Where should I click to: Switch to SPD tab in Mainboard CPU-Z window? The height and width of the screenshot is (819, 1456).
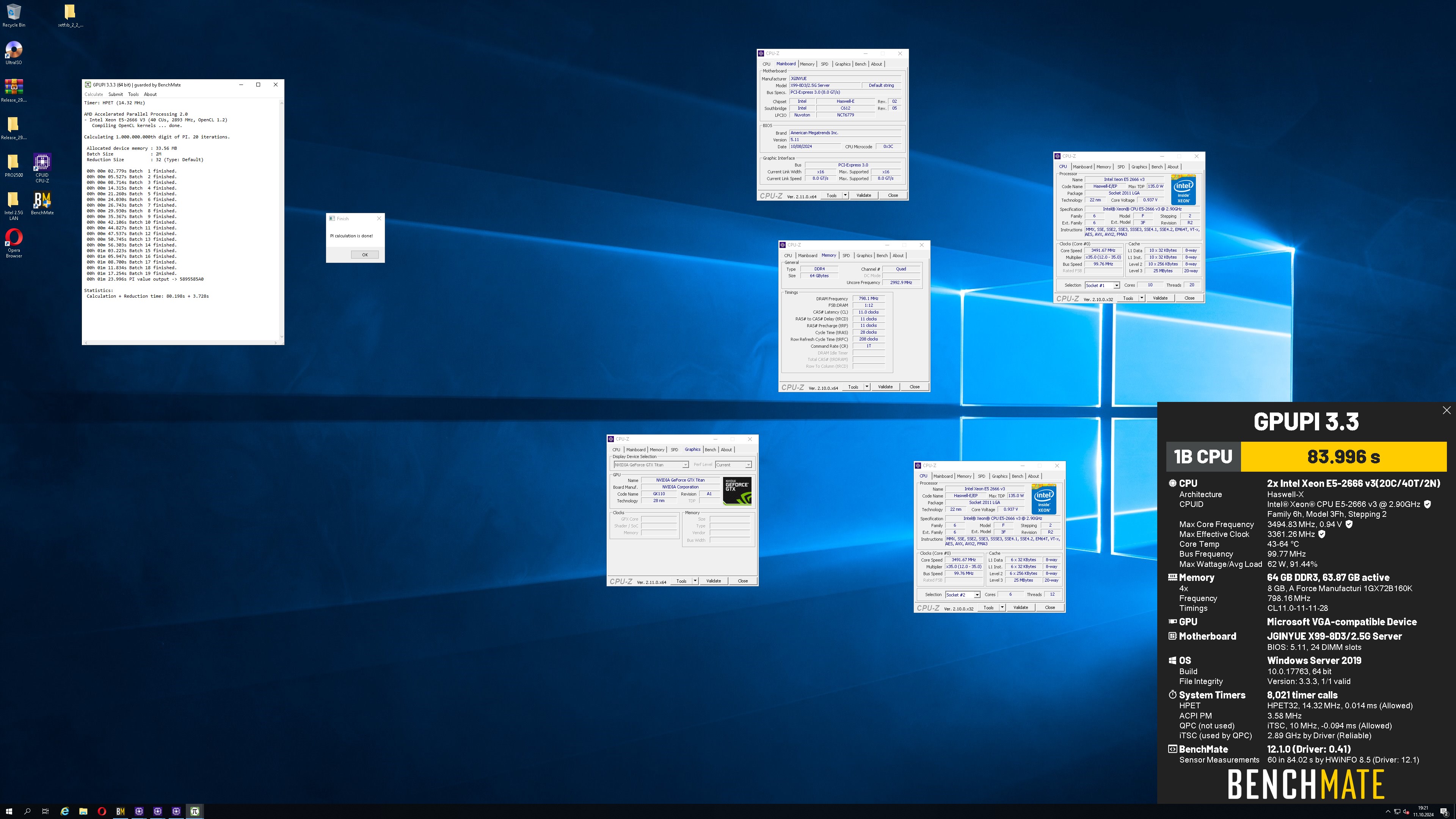point(824,64)
